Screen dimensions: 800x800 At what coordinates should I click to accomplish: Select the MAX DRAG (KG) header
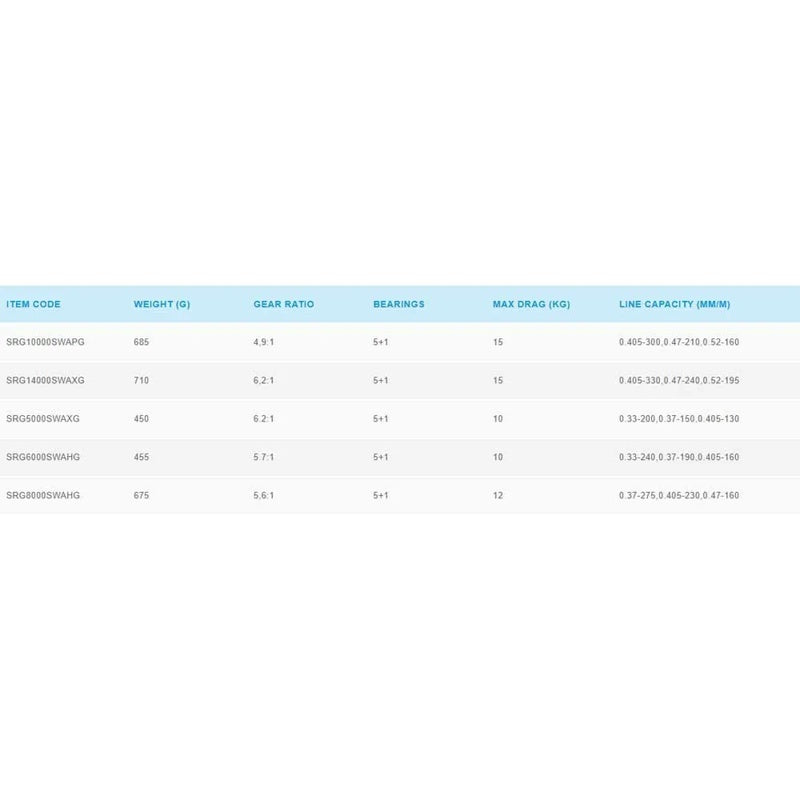click(x=531, y=304)
